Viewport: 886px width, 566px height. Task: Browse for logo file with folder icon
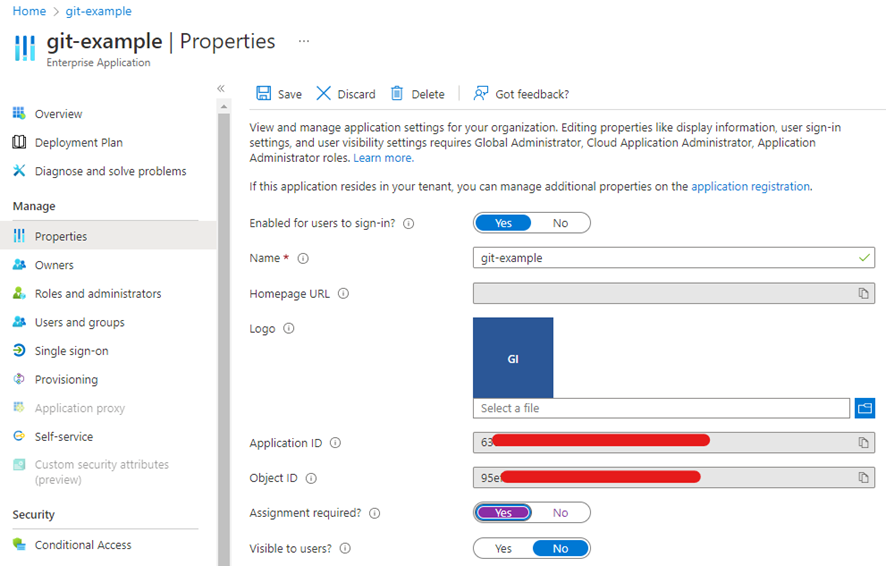[865, 408]
